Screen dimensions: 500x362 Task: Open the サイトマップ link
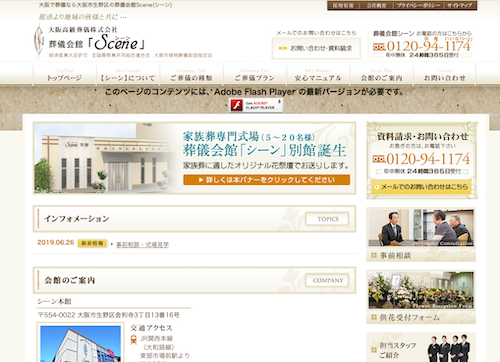460,5
